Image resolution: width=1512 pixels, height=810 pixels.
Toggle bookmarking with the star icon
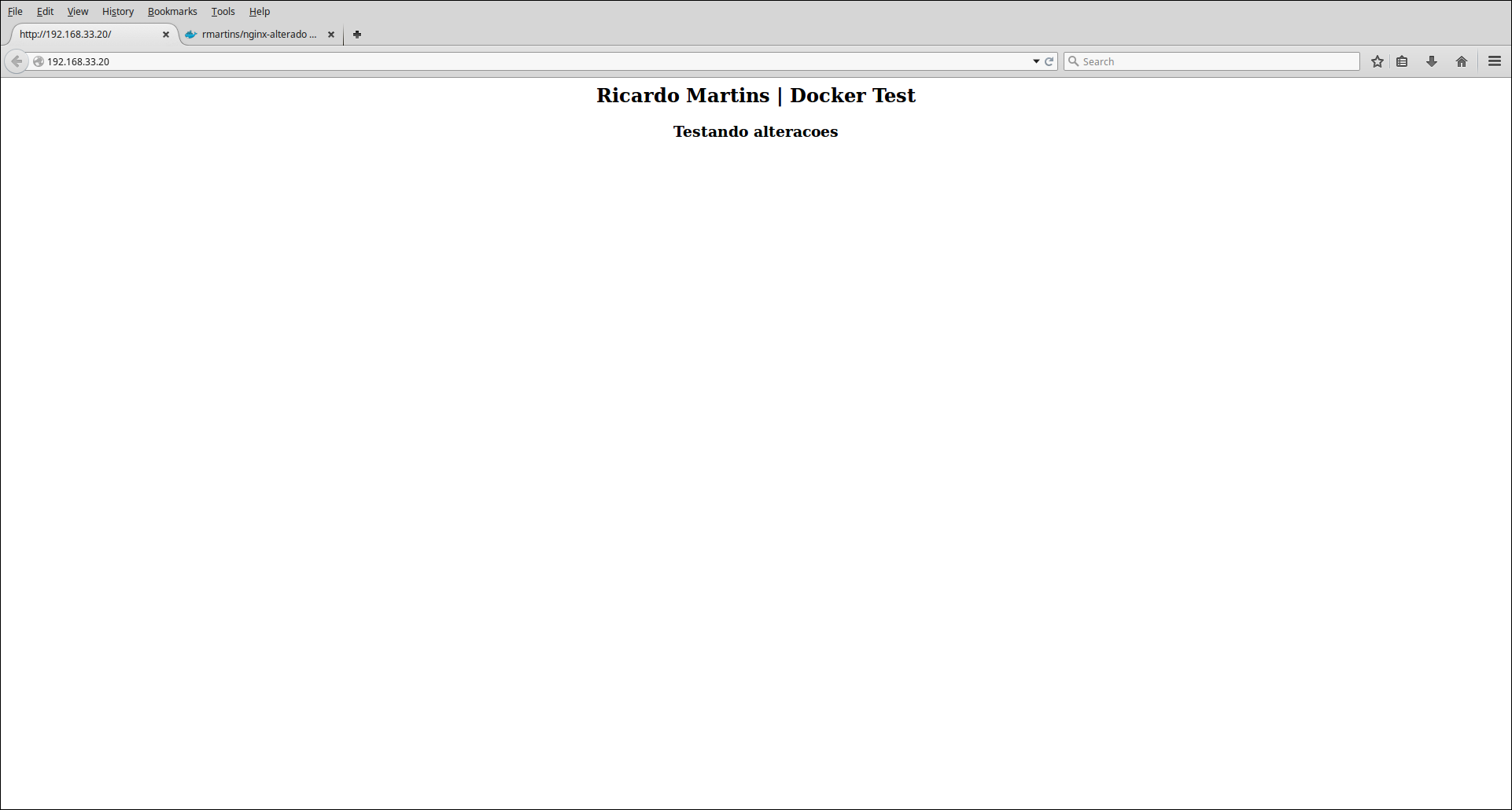click(1377, 61)
